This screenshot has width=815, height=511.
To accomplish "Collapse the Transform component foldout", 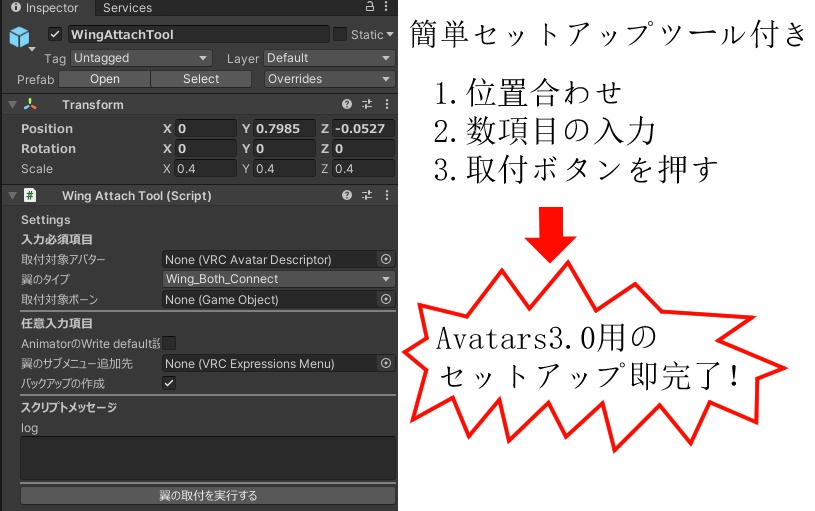I will [x=12, y=104].
